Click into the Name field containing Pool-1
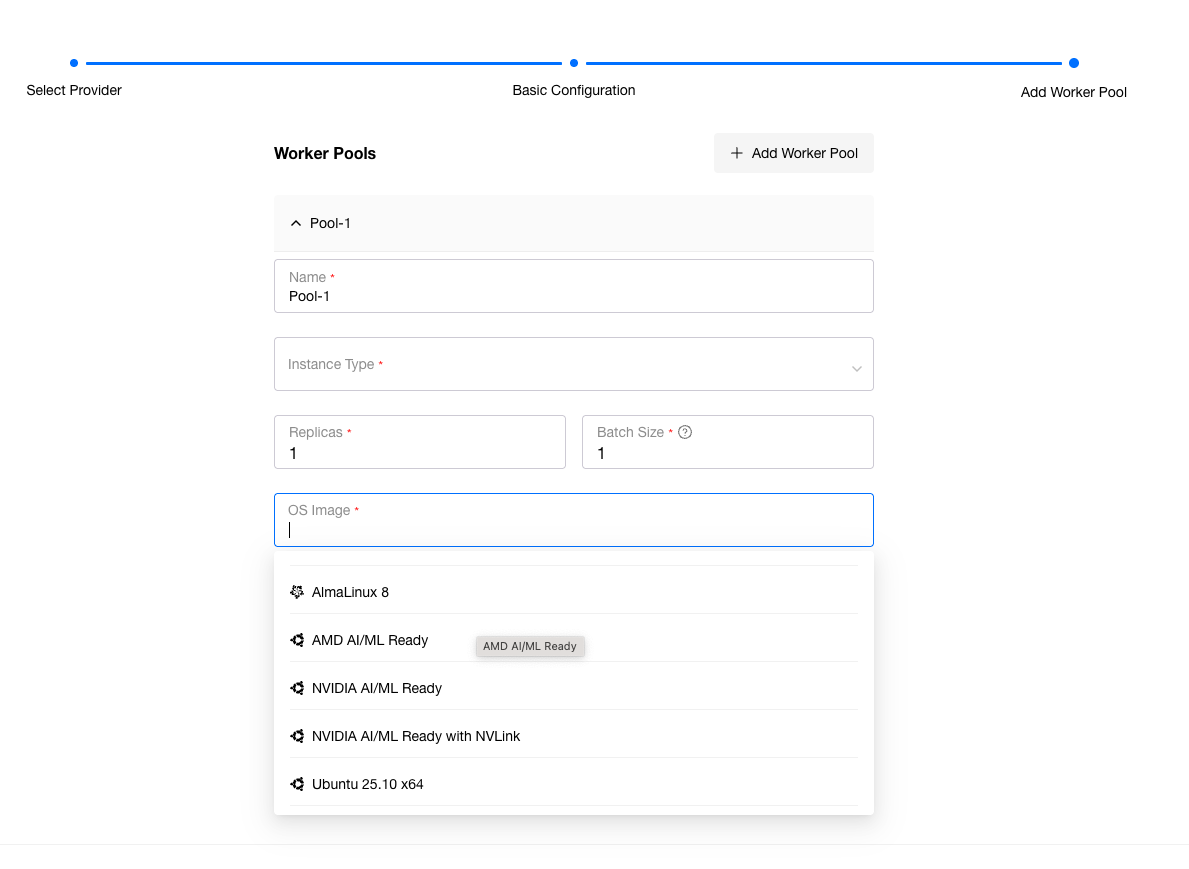This screenshot has height=869, width=1189. 573,296
